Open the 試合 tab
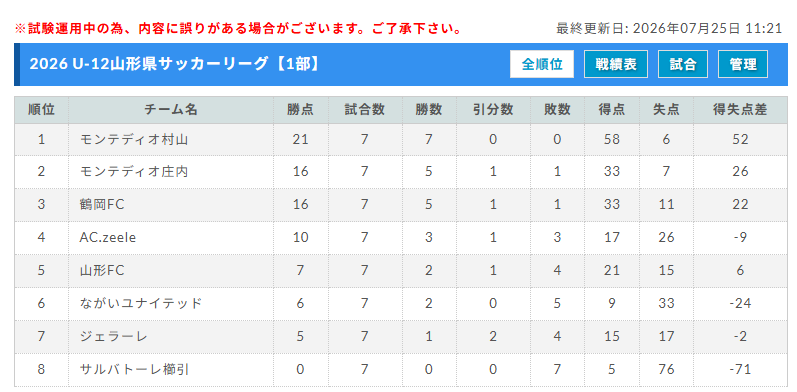Image resolution: width=797 pixels, height=392 pixels. pos(683,64)
